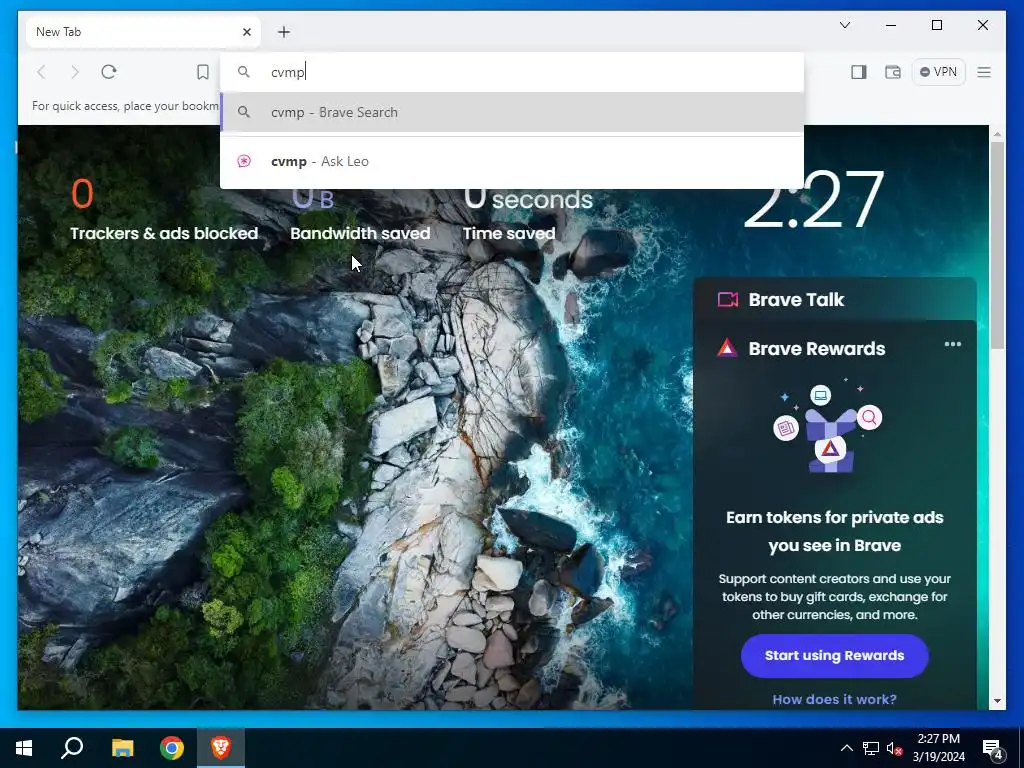Open the tab search dropdown chevron
Image resolution: width=1024 pixels, height=768 pixels.
(844, 25)
